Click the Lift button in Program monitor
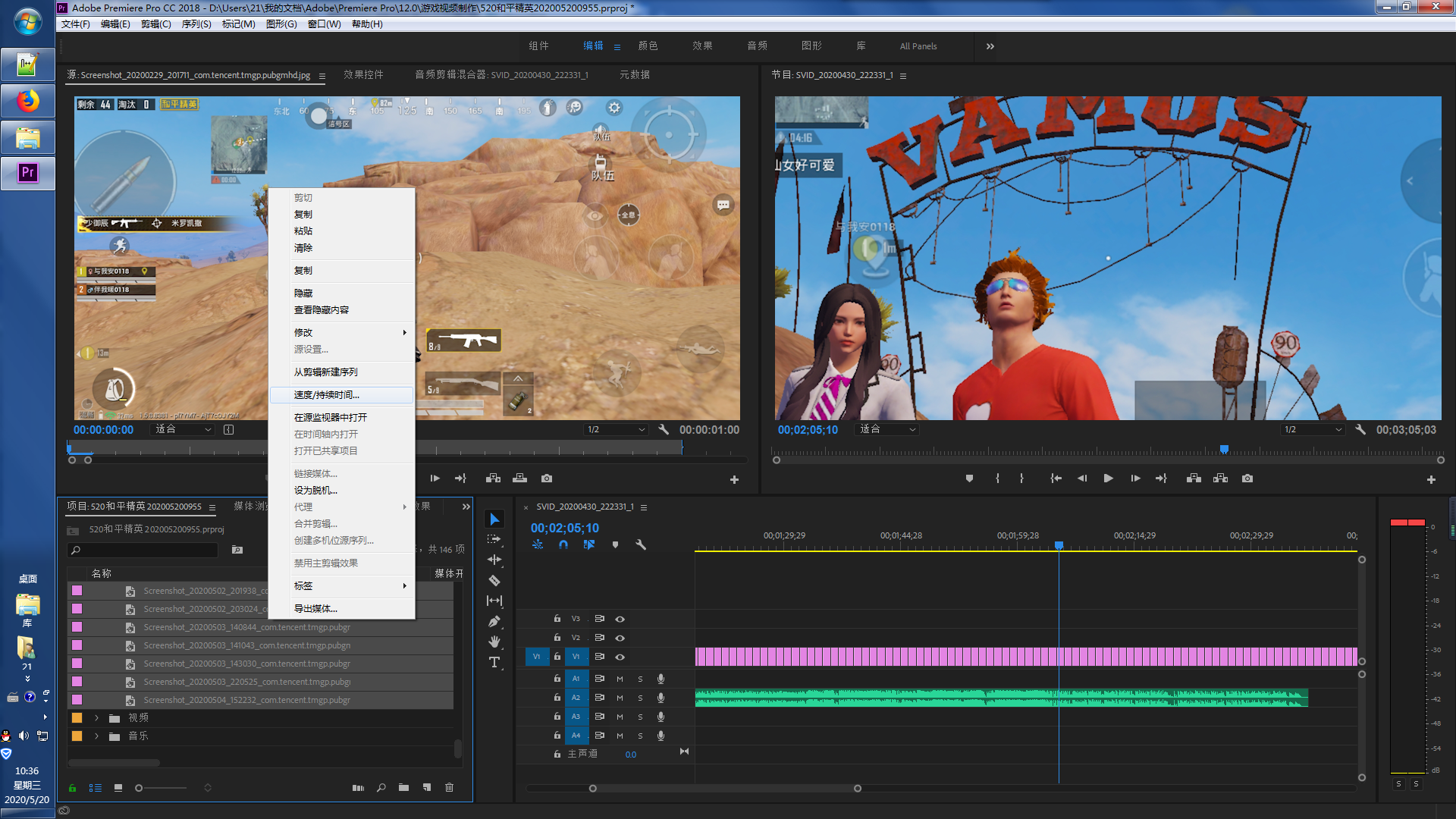1456x819 pixels. pos(1194,479)
